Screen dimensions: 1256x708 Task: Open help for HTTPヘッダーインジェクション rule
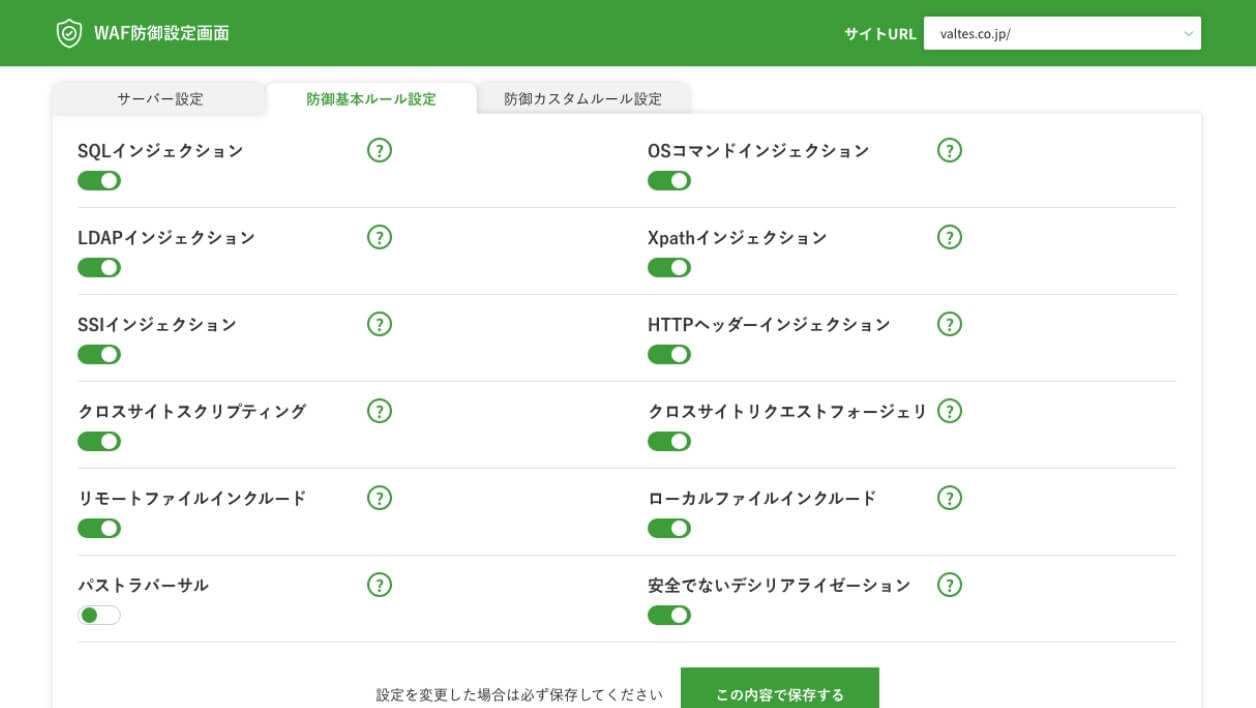coord(949,324)
